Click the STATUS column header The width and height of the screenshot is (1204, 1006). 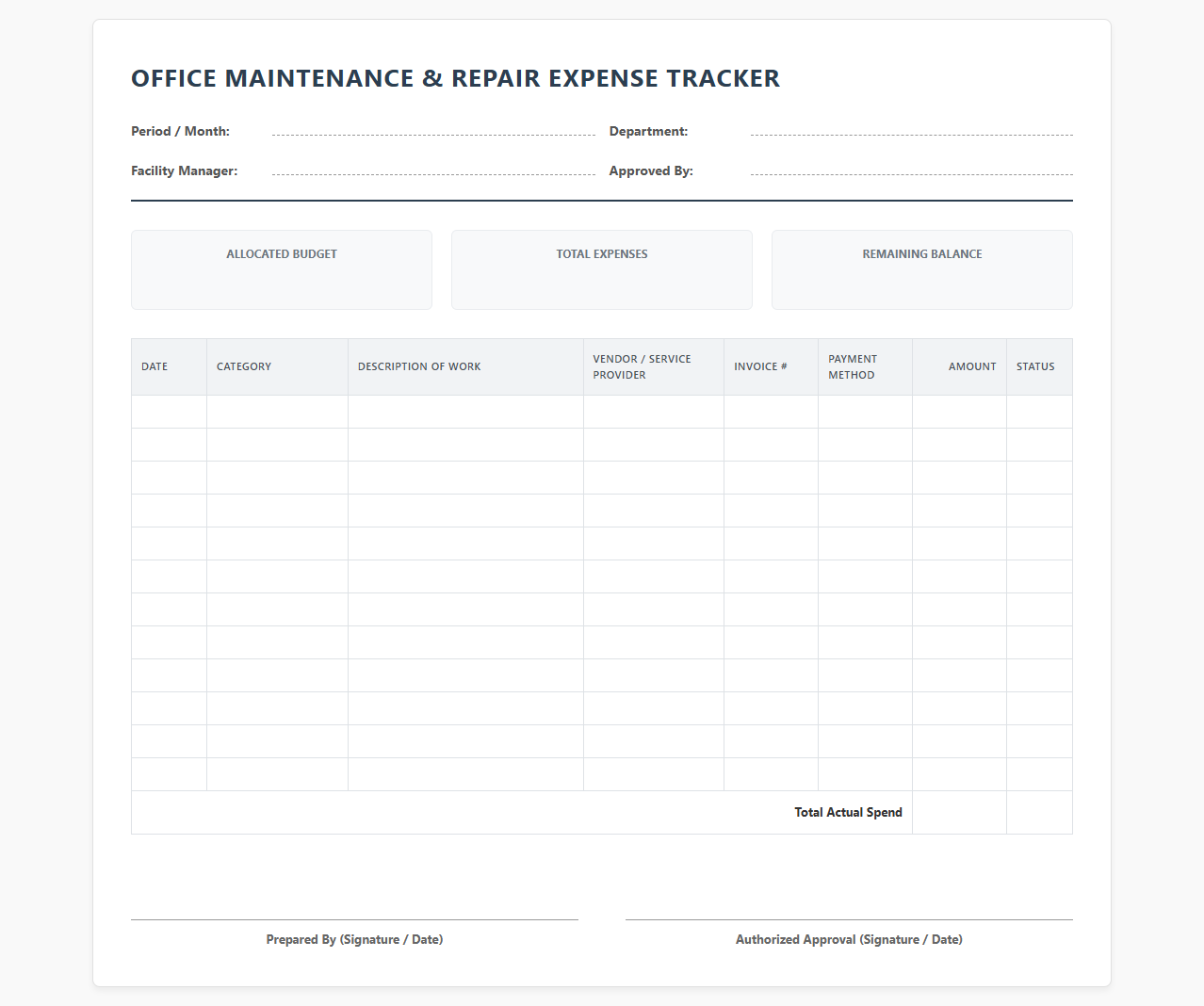point(1039,366)
